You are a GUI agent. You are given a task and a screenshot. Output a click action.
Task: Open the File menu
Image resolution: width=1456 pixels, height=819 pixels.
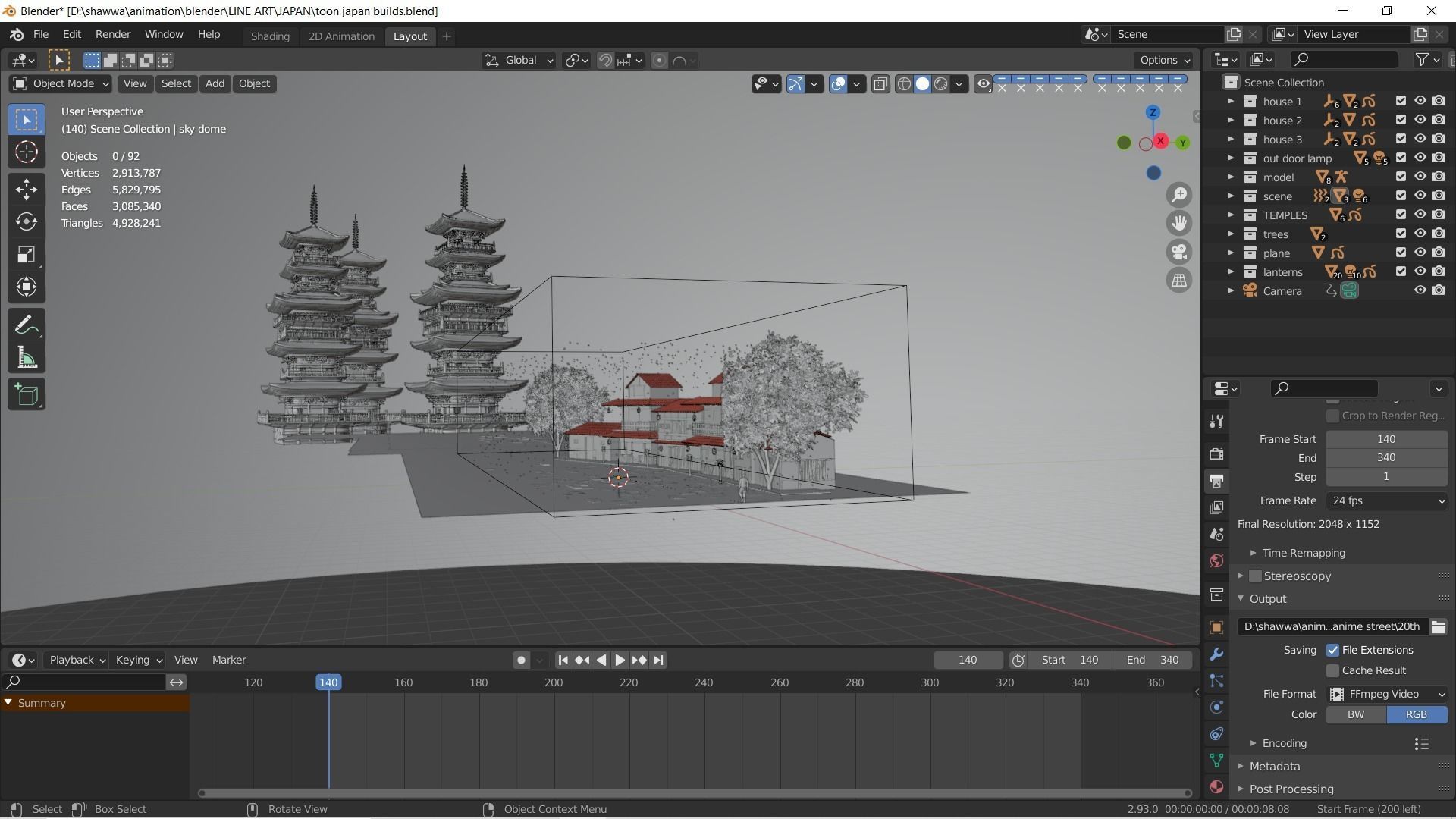click(41, 35)
